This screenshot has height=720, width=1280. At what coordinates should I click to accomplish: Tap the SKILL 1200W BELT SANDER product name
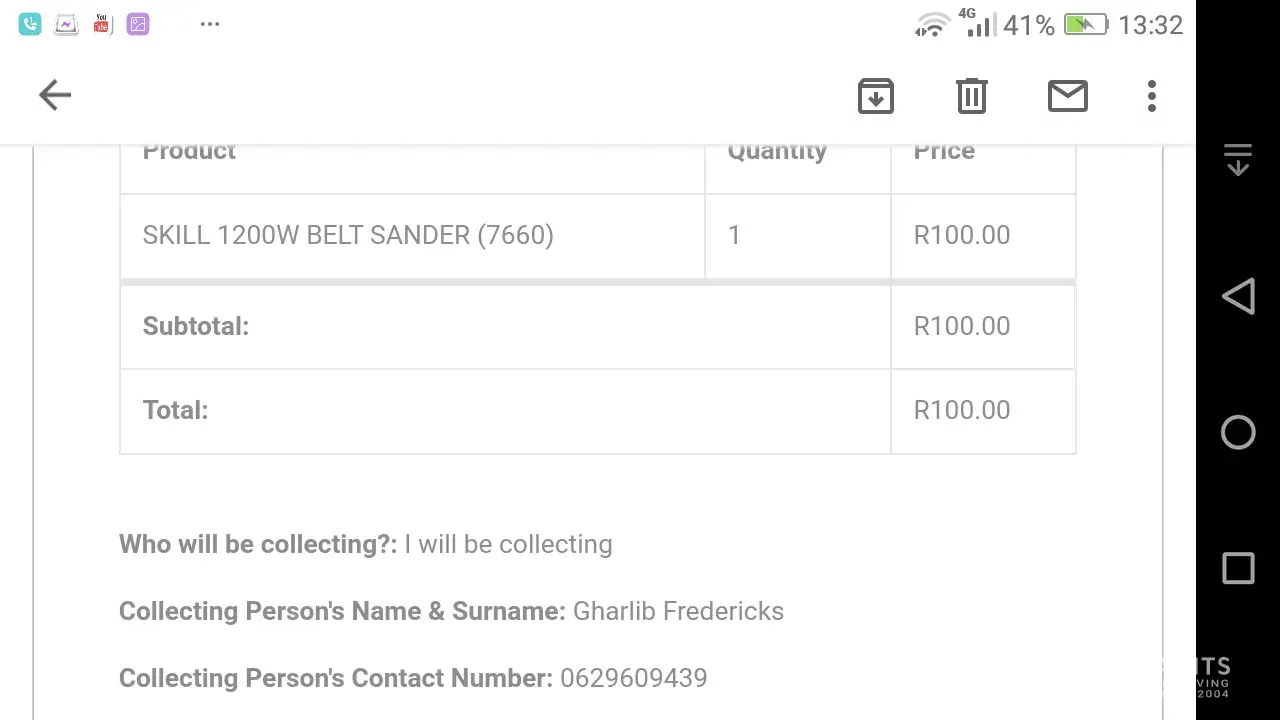tap(348, 235)
